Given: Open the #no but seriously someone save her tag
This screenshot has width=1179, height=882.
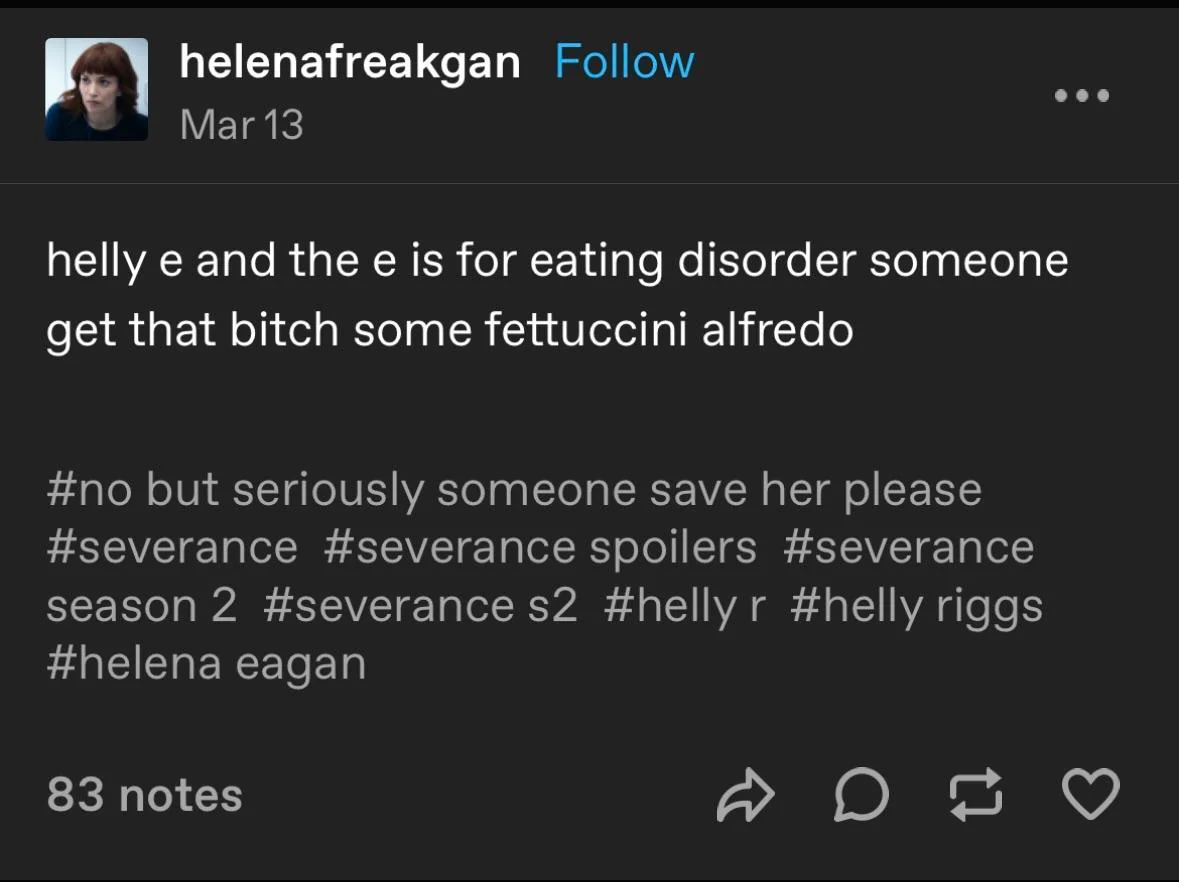Looking at the screenshot, I should pos(514,489).
